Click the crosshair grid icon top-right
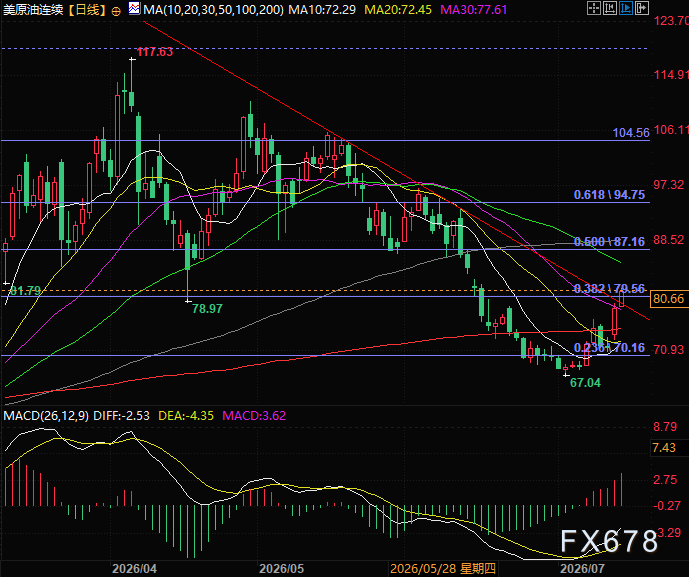The image size is (689, 577). (x=594, y=8)
